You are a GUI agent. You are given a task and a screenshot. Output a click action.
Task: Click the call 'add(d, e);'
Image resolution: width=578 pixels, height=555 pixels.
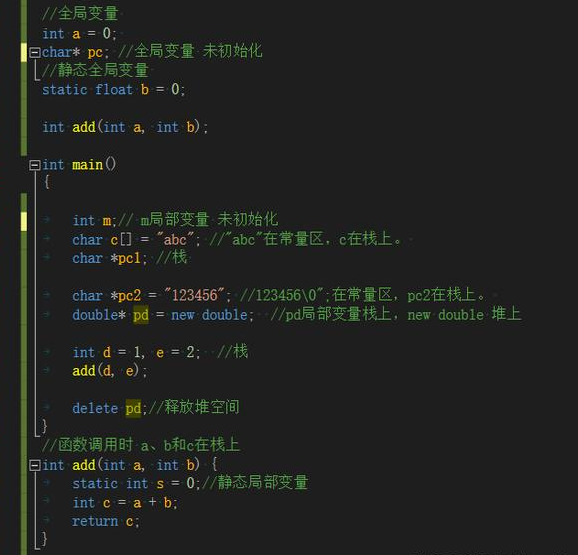(x=109, y=371)
